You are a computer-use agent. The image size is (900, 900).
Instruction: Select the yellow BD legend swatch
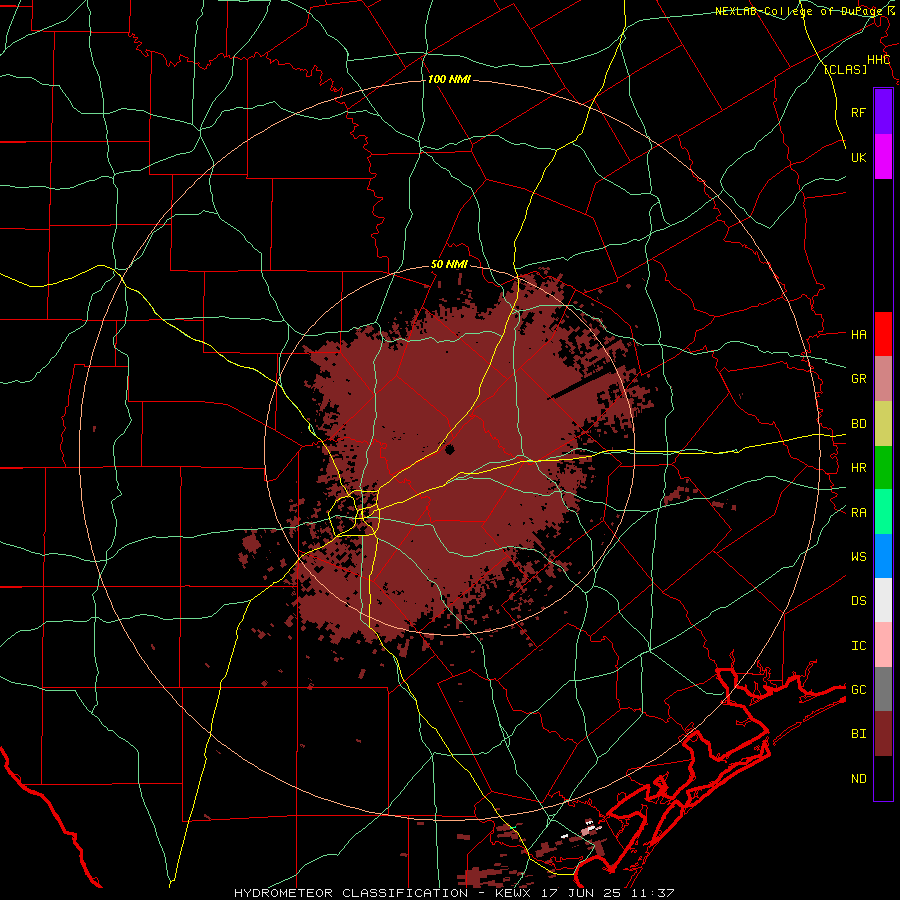pos(883,423)
